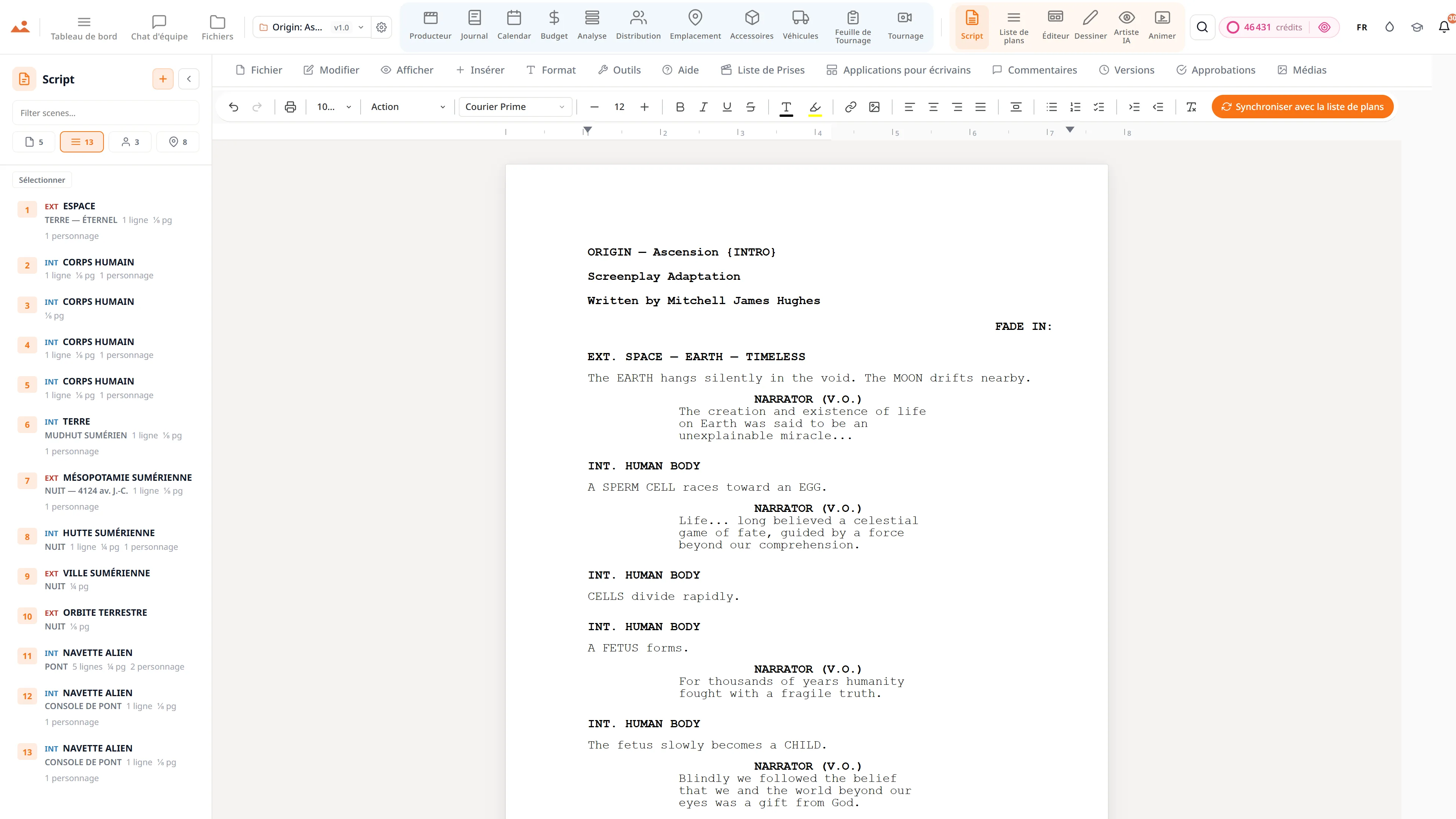Click the Sélectionner button

[x=42, y=180]
